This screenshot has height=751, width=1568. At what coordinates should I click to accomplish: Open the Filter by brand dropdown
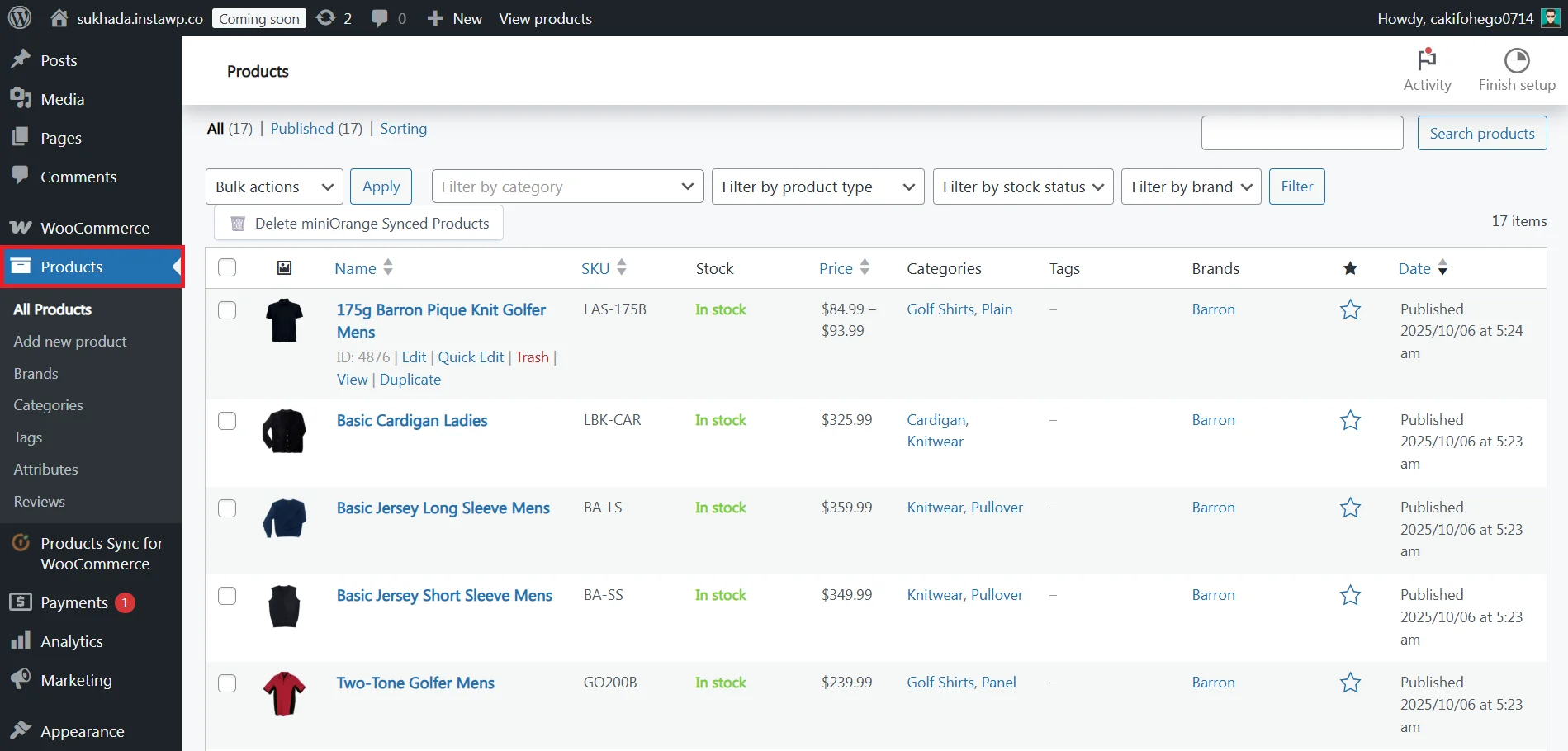(1190, 187)
